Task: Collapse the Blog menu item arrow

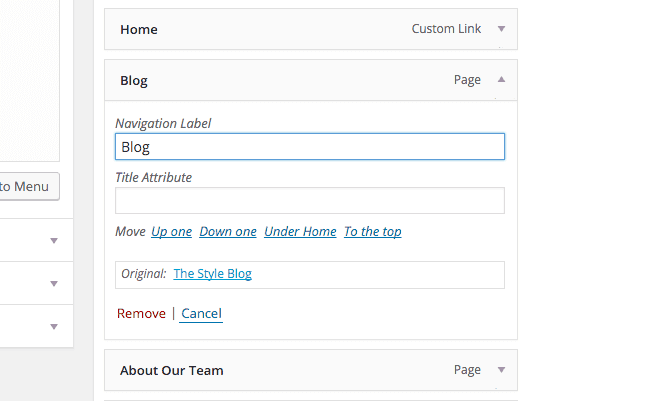Action: point(501,80)
